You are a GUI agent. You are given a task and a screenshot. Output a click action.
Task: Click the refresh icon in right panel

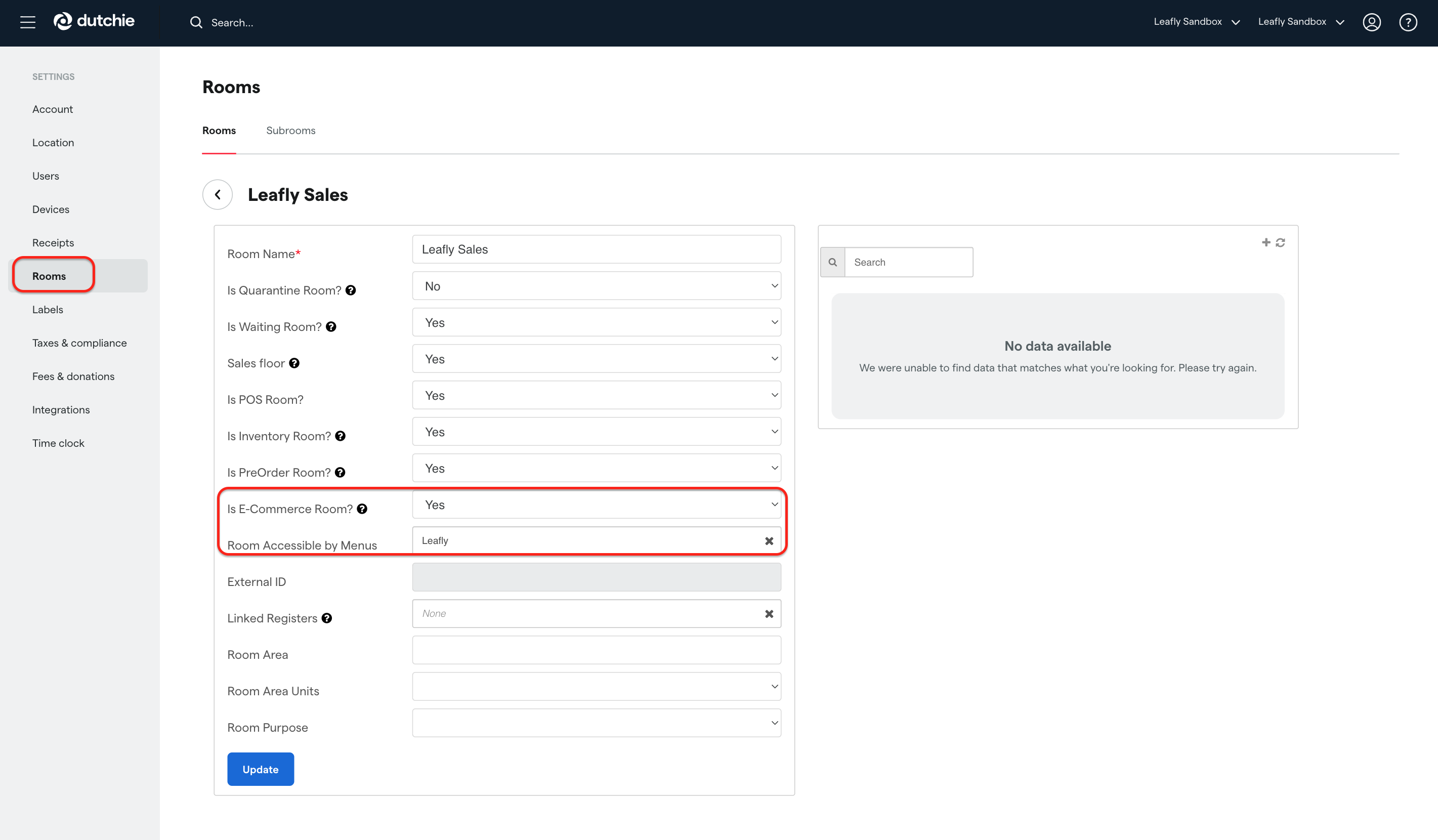[x=1281, y=242]
